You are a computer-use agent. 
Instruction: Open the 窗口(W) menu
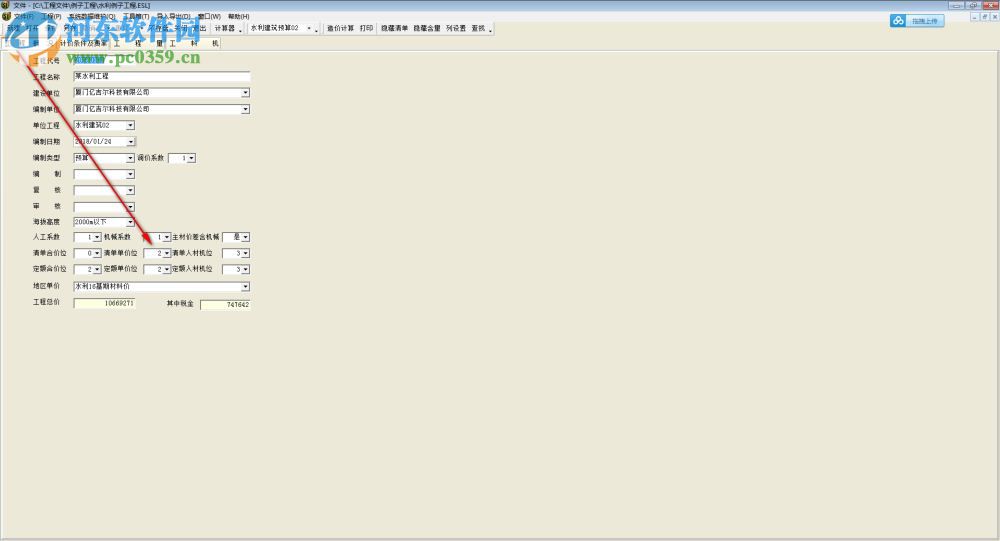point(209,17)
